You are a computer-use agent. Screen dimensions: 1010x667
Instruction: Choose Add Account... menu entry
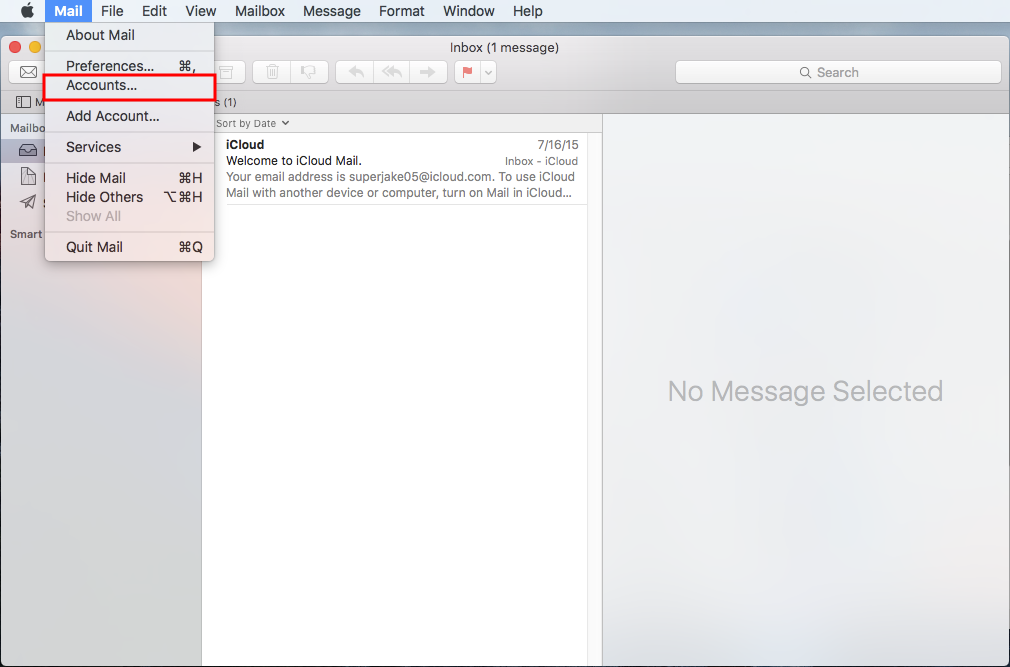click(113, 116)
